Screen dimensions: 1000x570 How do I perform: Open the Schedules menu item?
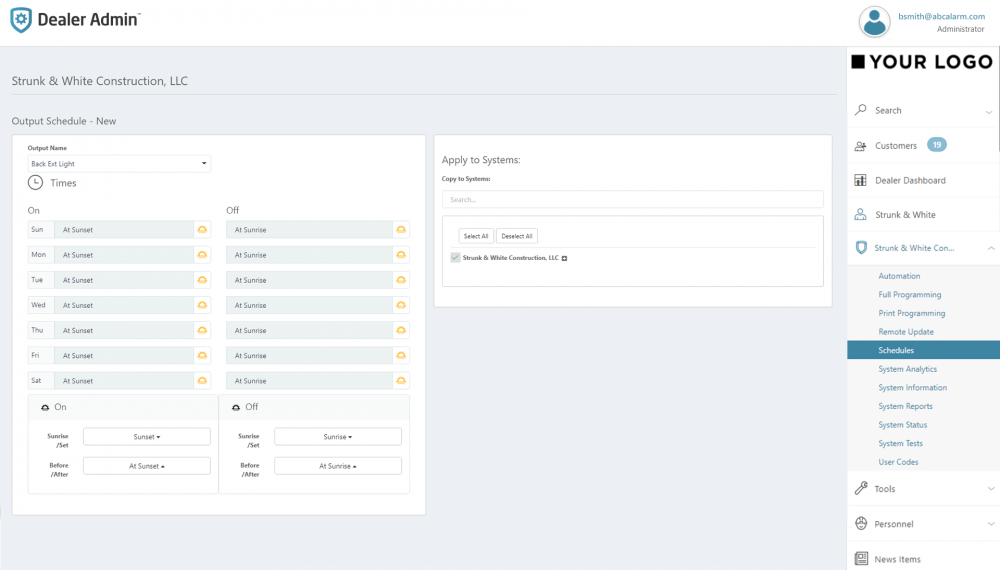[x=896, y=350]
